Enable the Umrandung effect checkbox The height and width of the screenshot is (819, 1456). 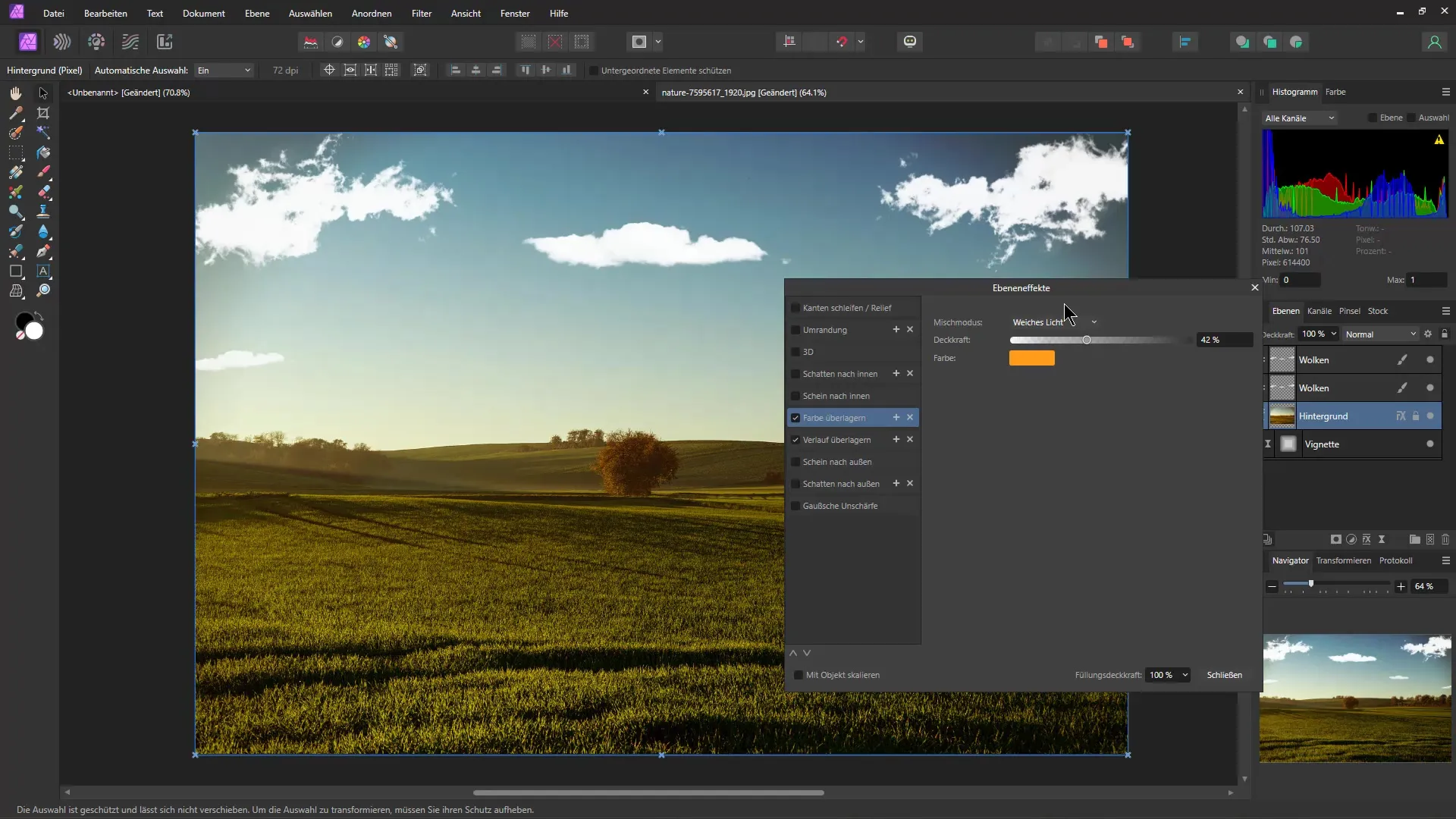click(795, 330)
